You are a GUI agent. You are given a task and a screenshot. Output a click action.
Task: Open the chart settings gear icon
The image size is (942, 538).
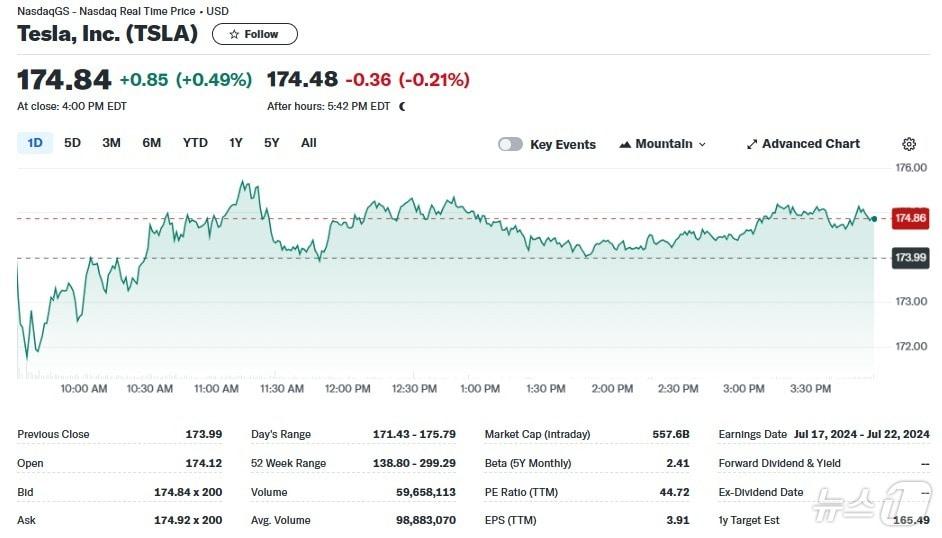pos(908,144)
